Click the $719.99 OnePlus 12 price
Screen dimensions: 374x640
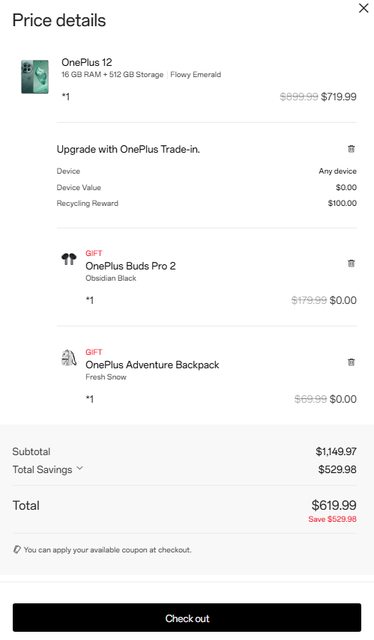coord(338,97)
